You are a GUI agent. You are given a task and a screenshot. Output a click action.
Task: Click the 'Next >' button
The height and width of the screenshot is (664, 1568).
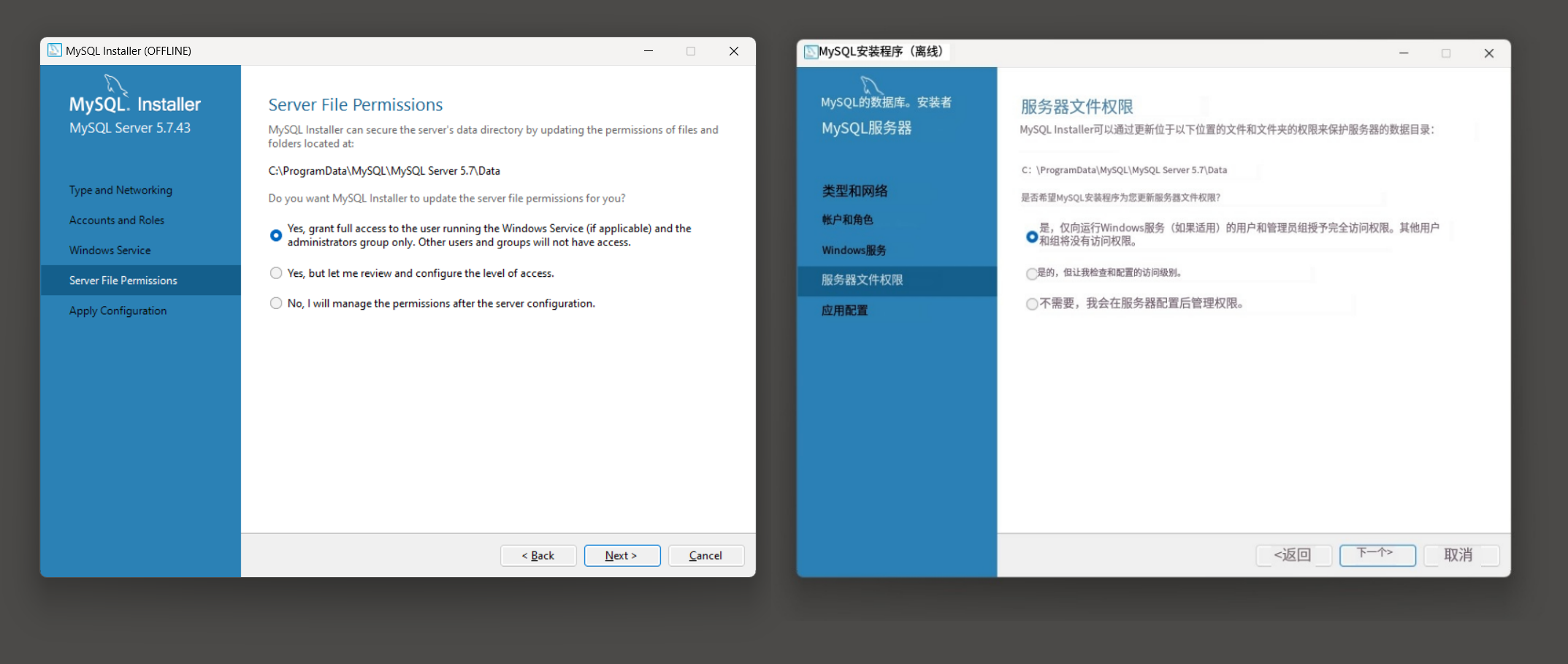point(622,555)
